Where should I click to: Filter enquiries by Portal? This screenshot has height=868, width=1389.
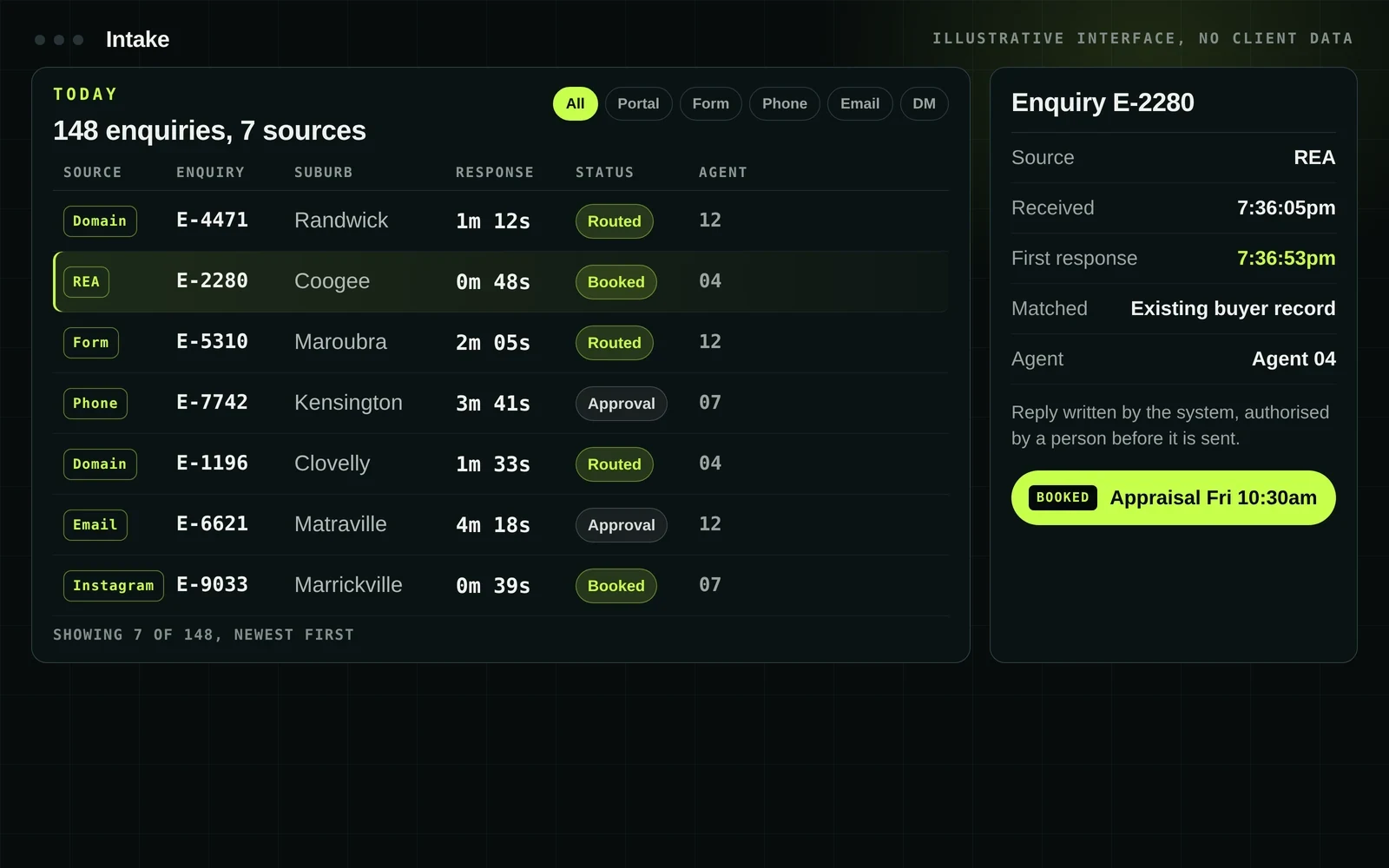(638, 103)
